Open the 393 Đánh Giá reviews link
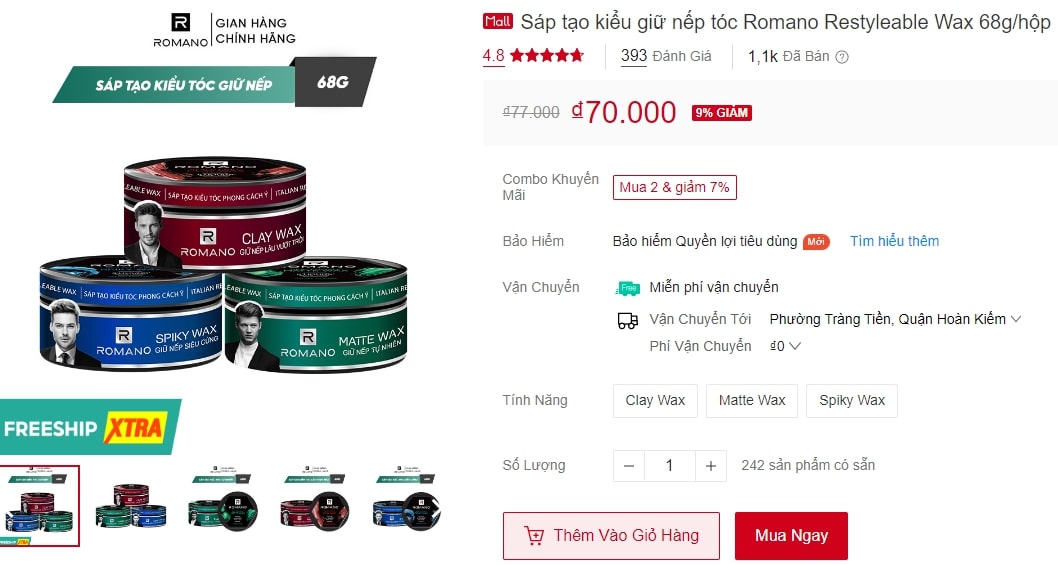Viewport: 1058px width, 565px height. point(666,56)
